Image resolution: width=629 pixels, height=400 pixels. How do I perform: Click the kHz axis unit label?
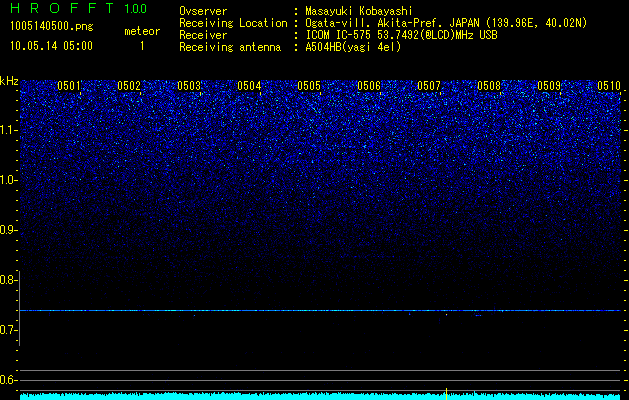(x=9, y=81)
